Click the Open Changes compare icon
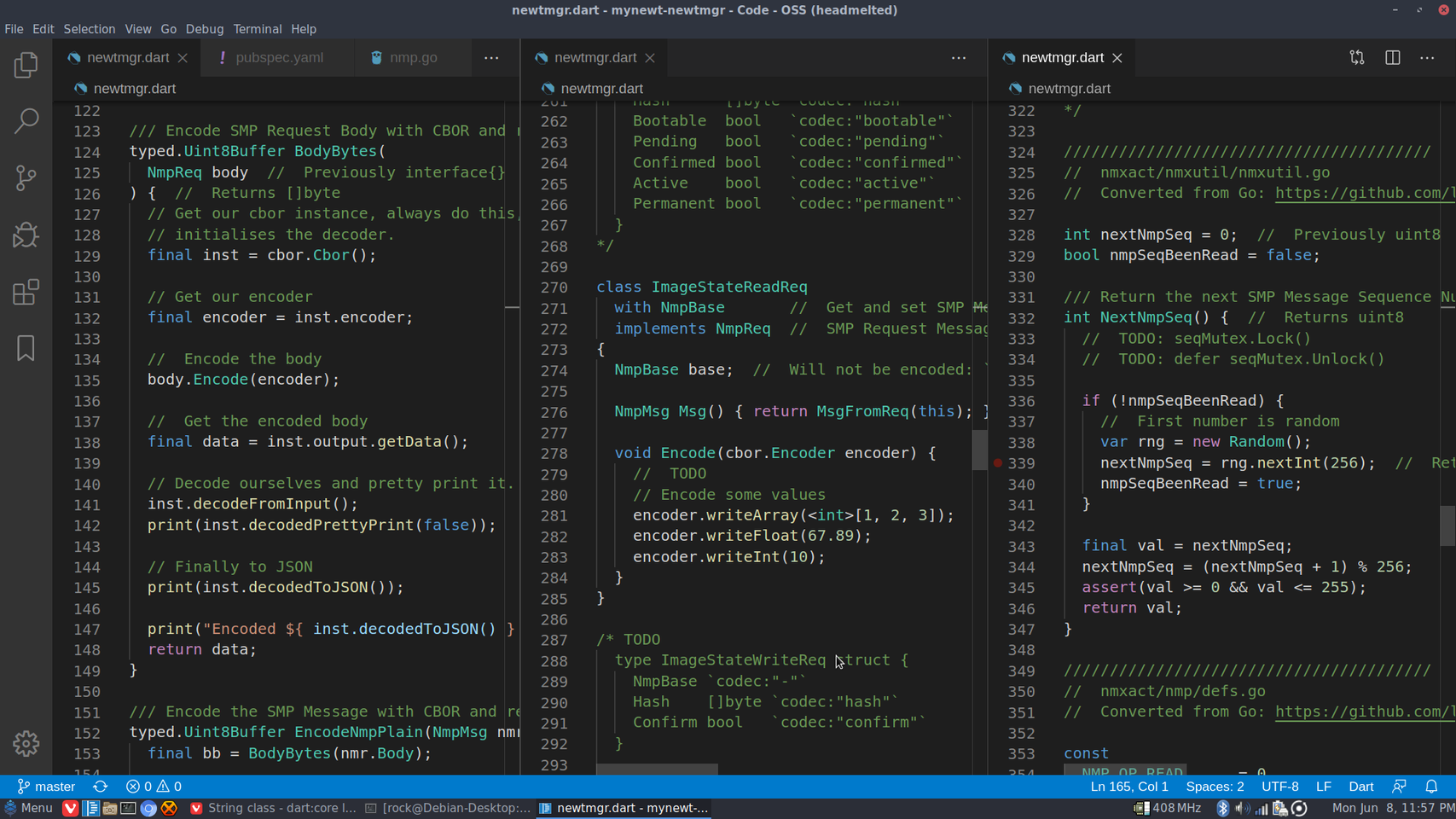Image resolution: width=1456 pixels, height=819 pixels. point(1356,58)
